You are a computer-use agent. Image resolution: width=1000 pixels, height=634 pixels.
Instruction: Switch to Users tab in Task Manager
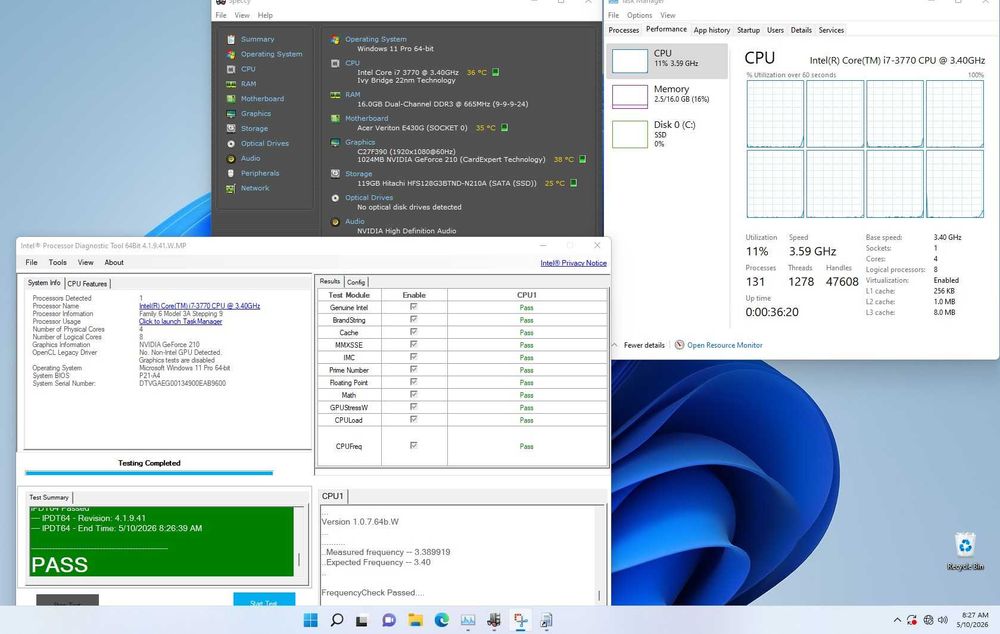775,30
